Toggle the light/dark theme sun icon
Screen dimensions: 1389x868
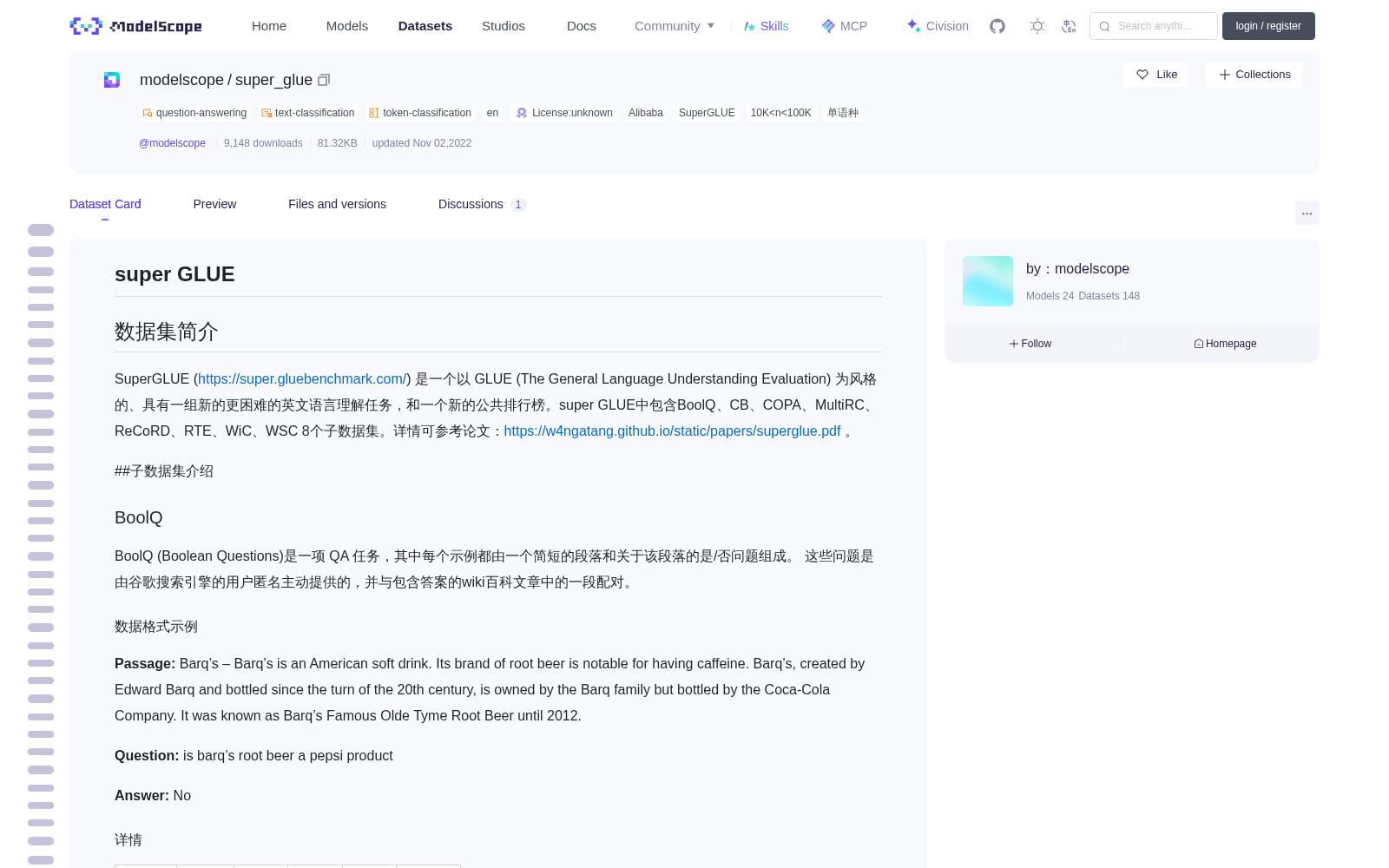point(1037,26)
